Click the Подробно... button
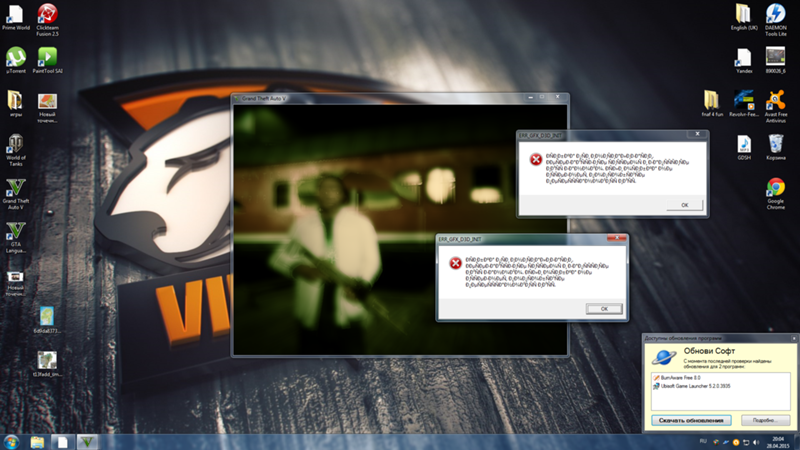This screenshot has width=800, height=450. (x=765, y=420)
